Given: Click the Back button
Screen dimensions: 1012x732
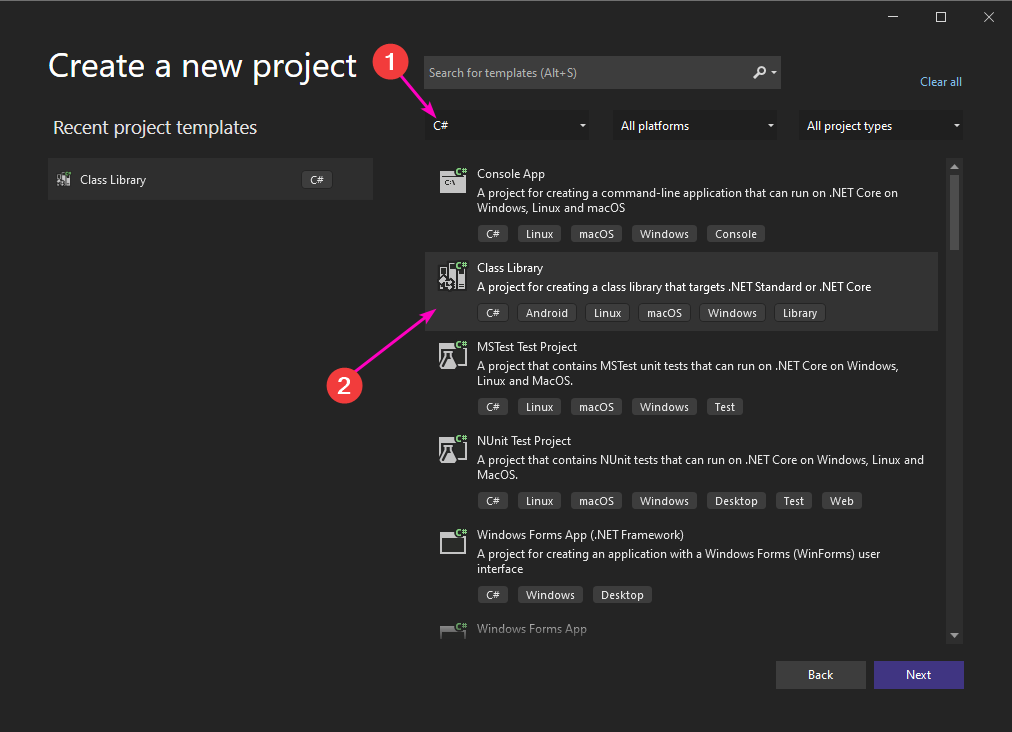Looking at the screenshot, I should click(x=820, y=675).
